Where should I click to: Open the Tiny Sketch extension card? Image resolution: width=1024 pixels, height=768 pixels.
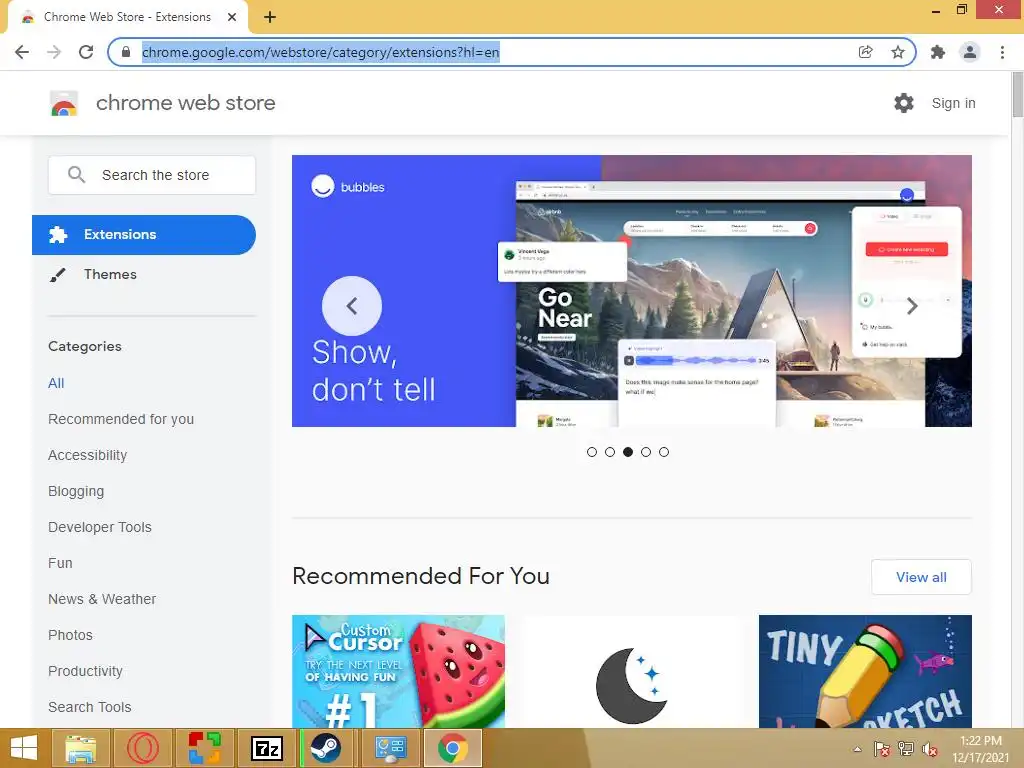[x=865, y=671]
